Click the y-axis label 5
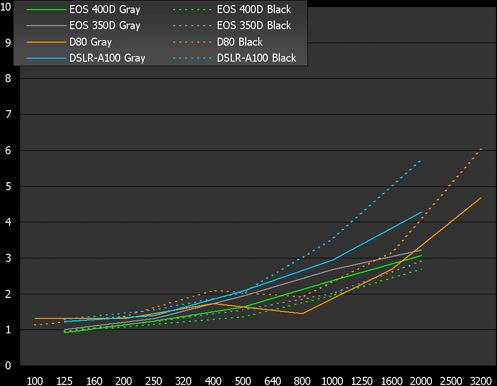Viewport: 497px width, 386px height. 8,186
